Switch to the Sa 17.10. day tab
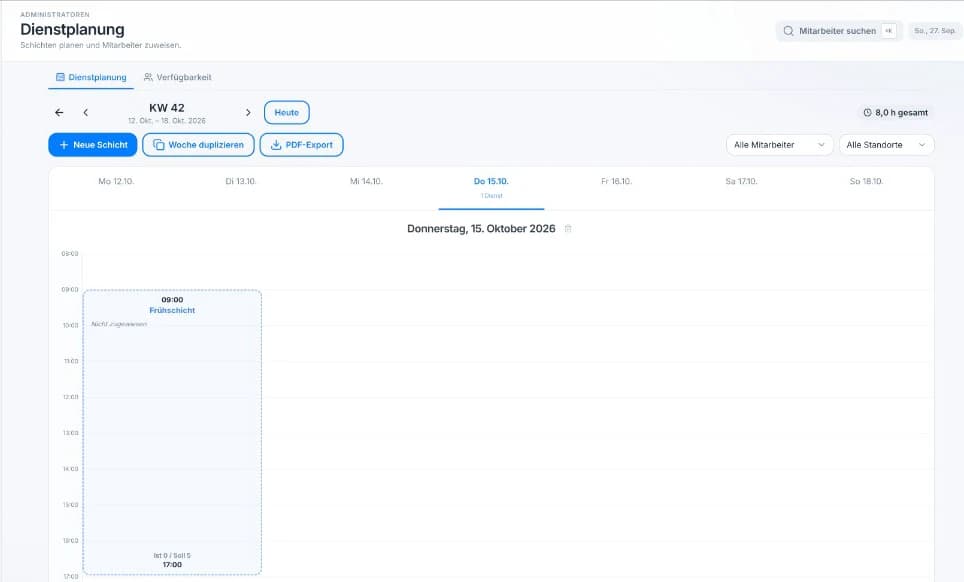964x582 pixels. click(741, 181)
